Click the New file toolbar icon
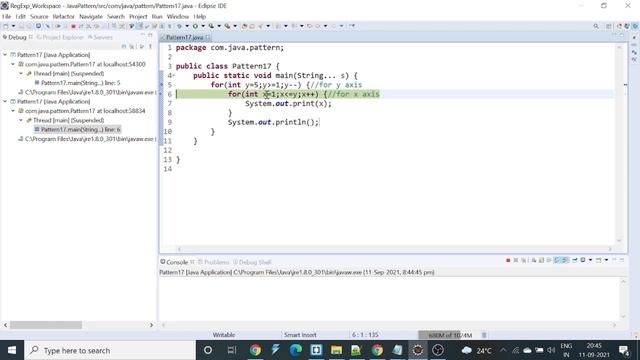Image resolution: width=640 pixels, height=360 pixels. click(x=6, y=26)
